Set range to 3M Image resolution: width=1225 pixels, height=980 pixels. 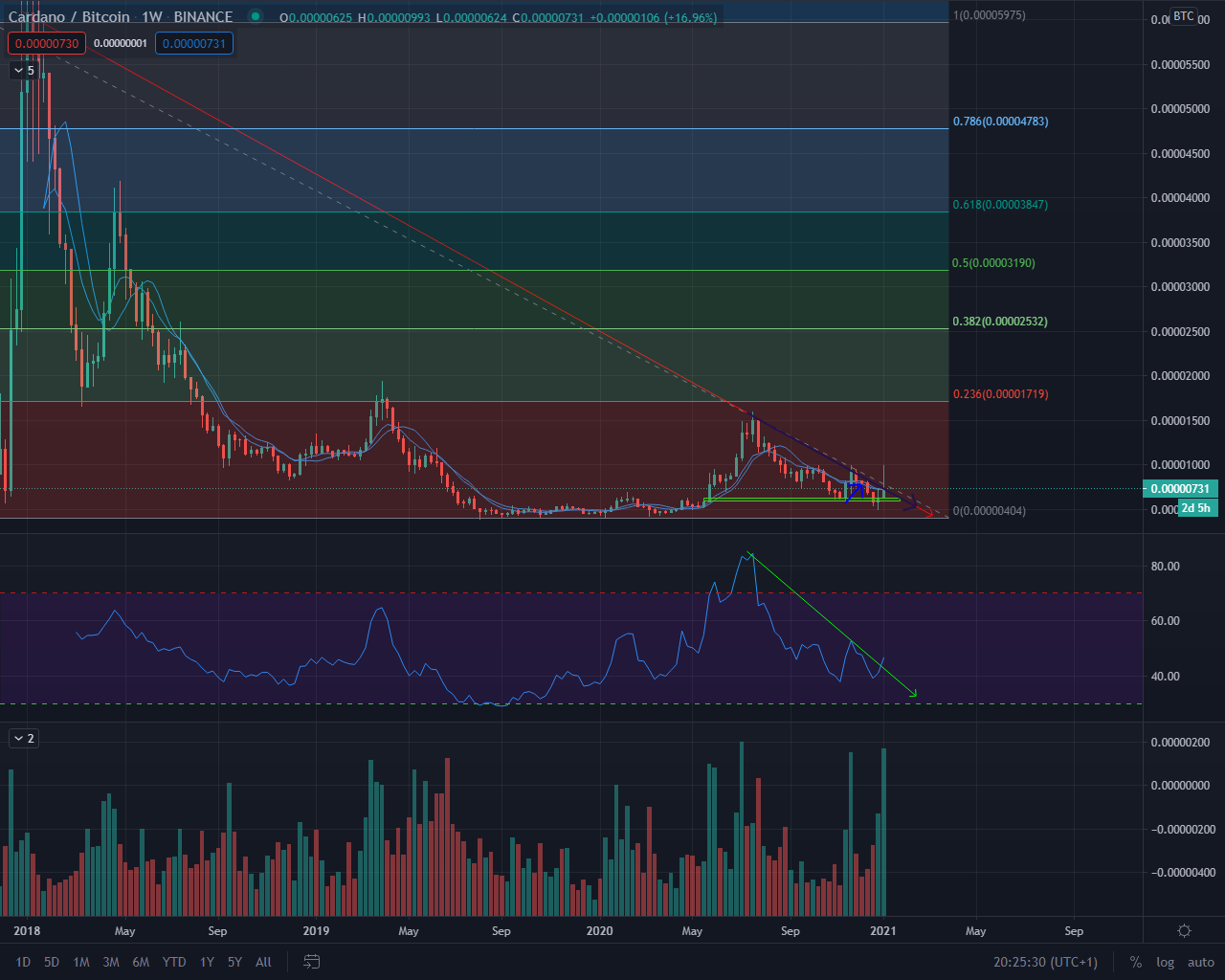pos(111,962)
